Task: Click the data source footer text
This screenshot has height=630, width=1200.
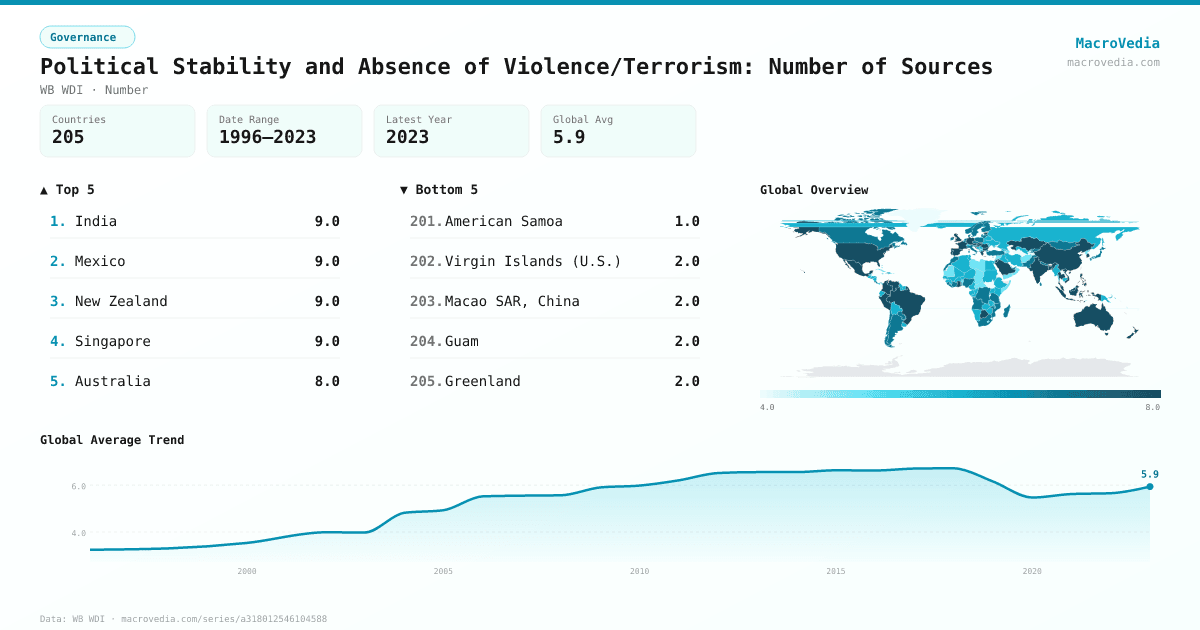Action: coord(183,619)
